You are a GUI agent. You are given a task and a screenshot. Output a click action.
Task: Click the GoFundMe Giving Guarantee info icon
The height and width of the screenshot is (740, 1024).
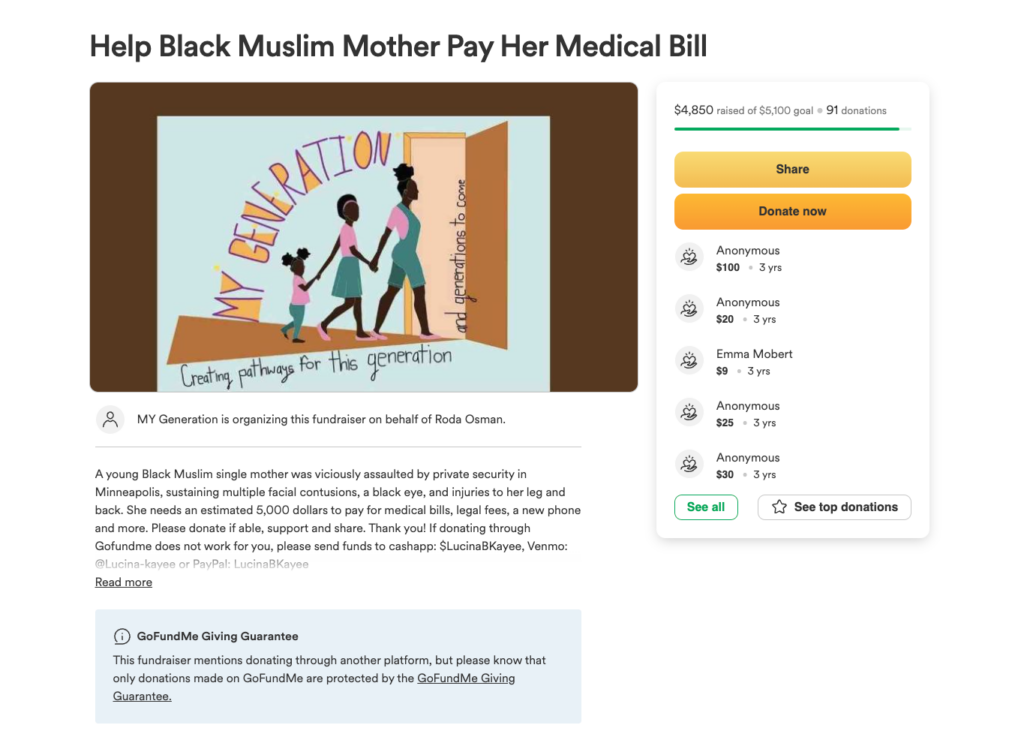click(x=121, y=636)
